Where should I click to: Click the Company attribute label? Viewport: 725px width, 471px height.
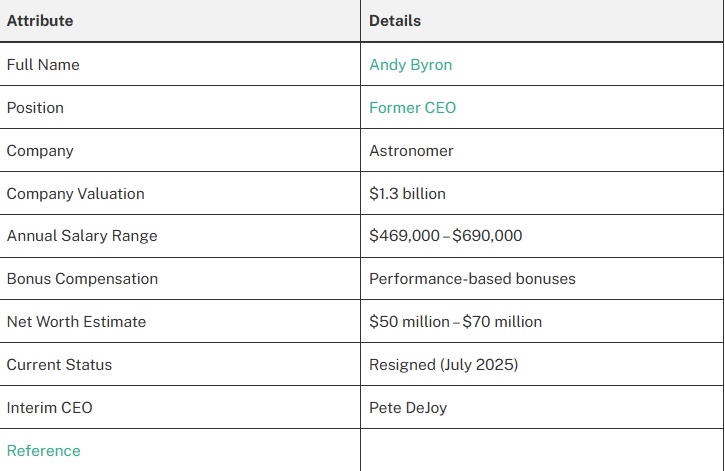40,151
